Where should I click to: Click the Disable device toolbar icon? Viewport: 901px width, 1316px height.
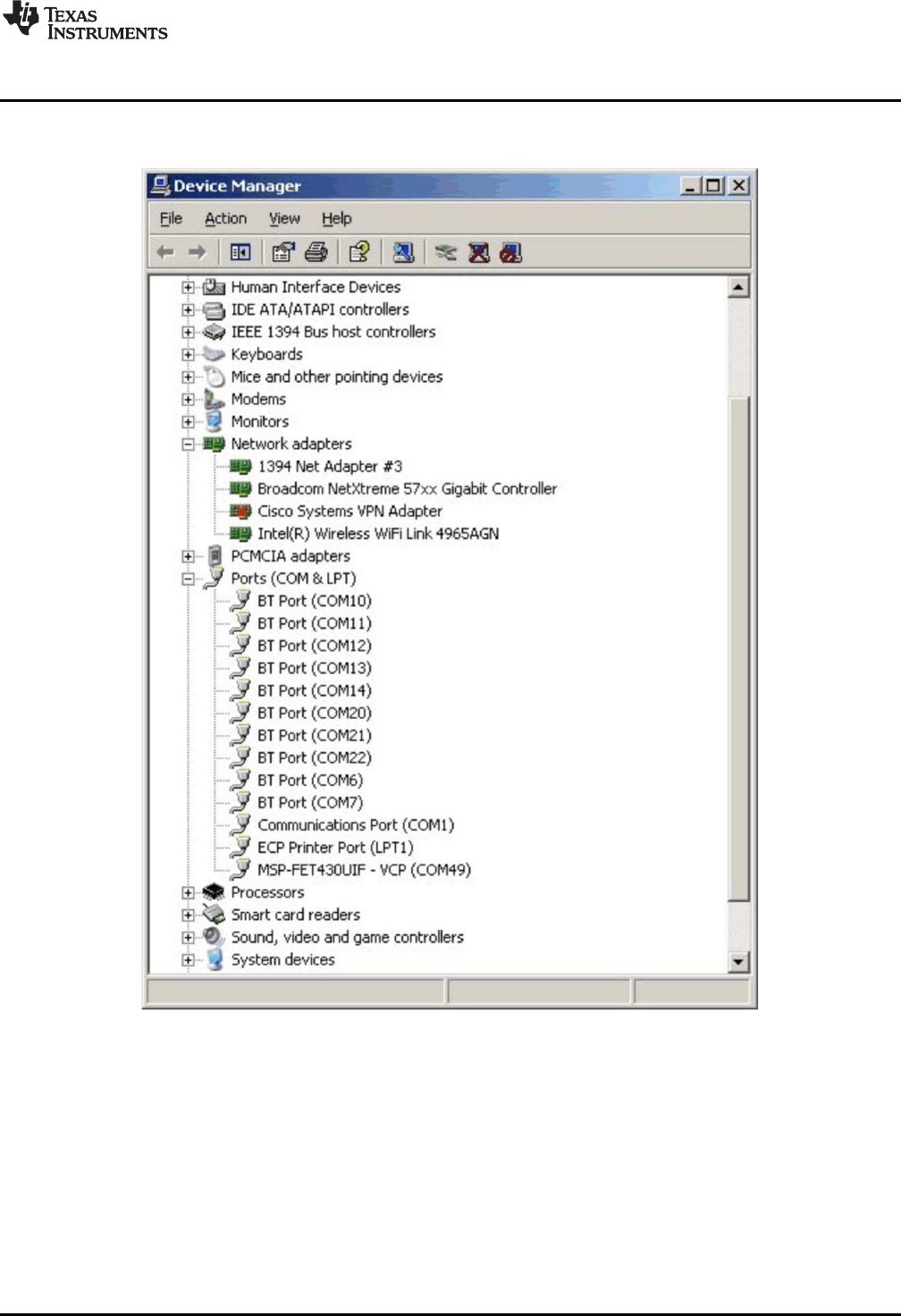510,252
